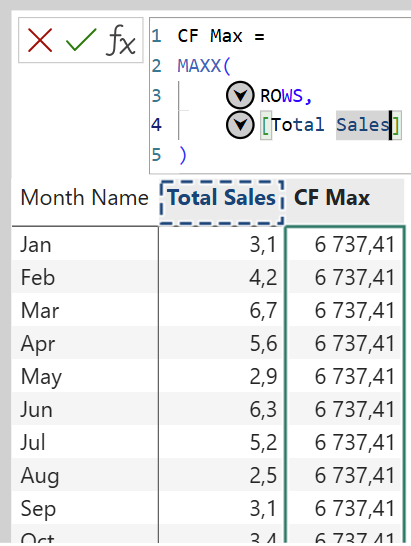Select the CF Max column header
The width and height of the screenshot is (411, 546).
332,198
